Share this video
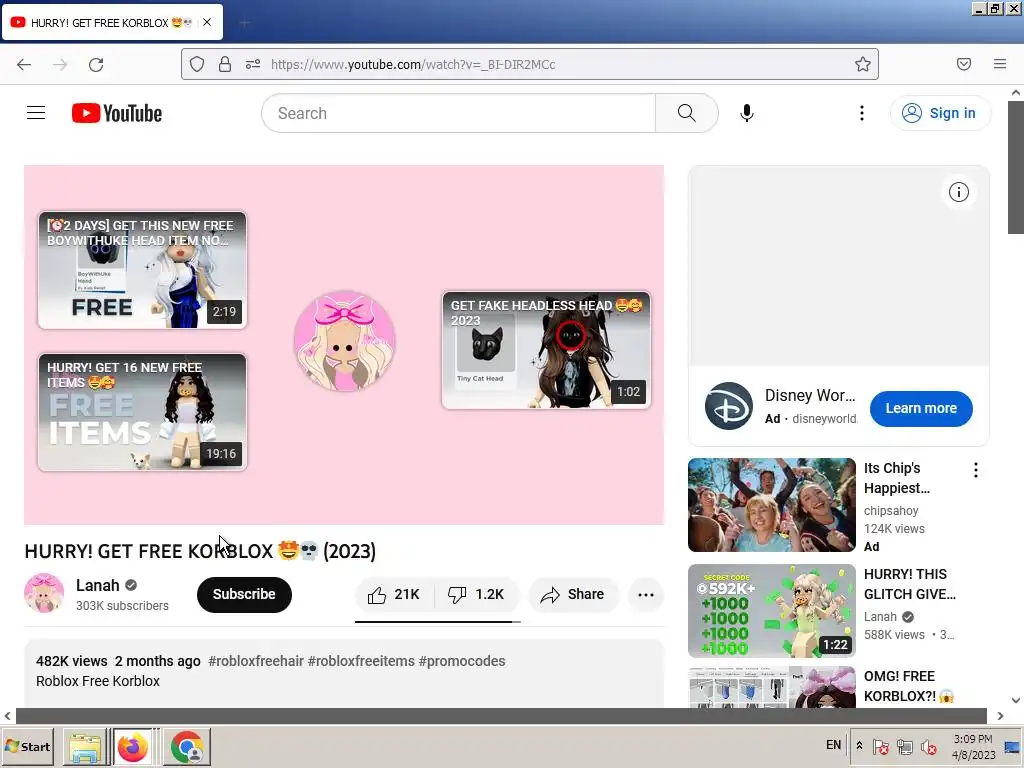Screen dimensions: 1024x768 click(573, 594)
